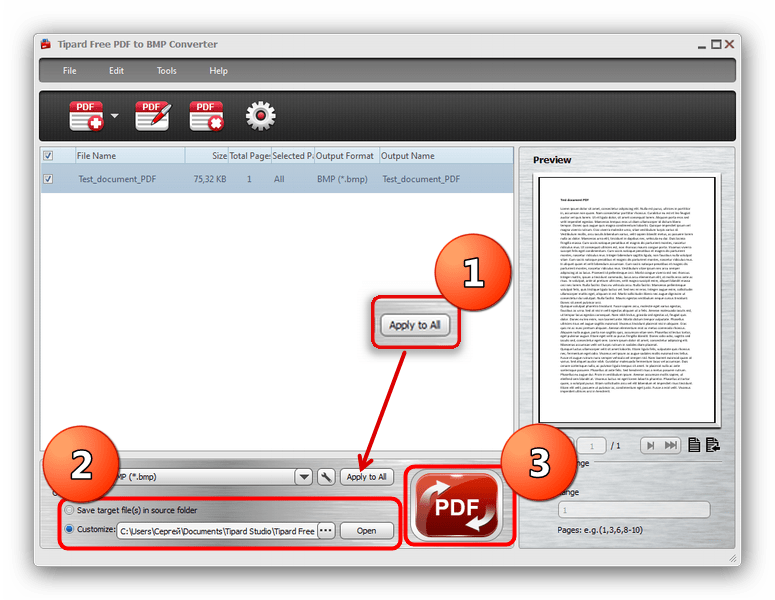Image resolution: width=775 pixels, height=600 pixels.
Task: Open the Tools menu
Action: click(x=167, y=71)
